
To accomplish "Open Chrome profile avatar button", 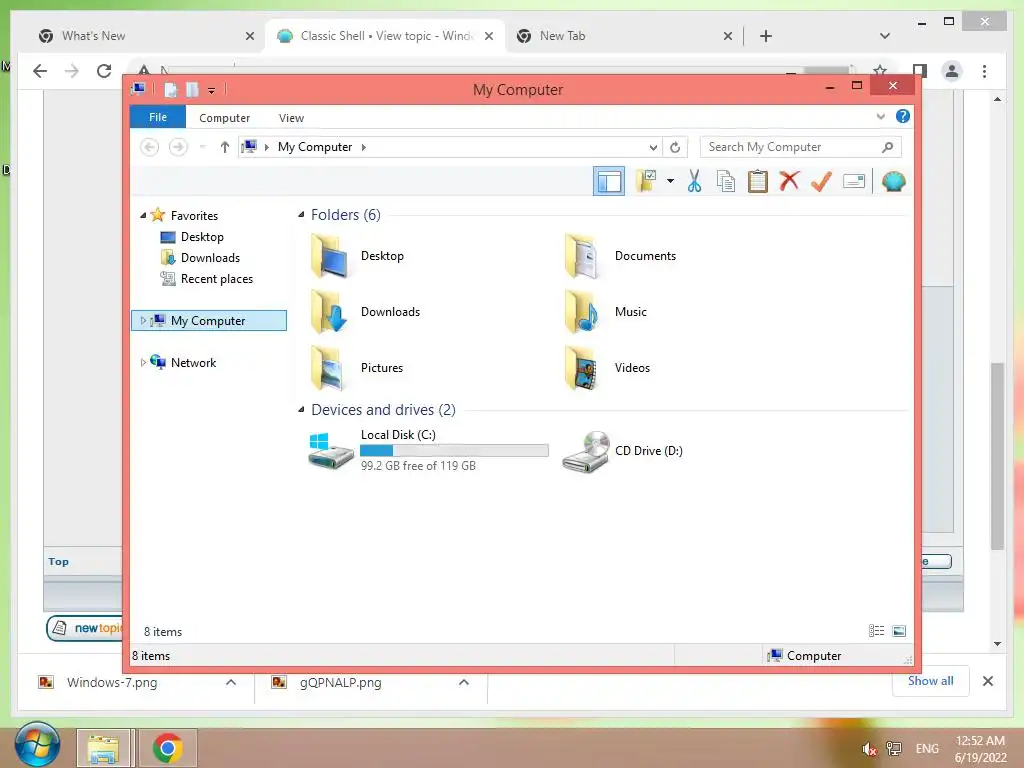I will (952, 71).
